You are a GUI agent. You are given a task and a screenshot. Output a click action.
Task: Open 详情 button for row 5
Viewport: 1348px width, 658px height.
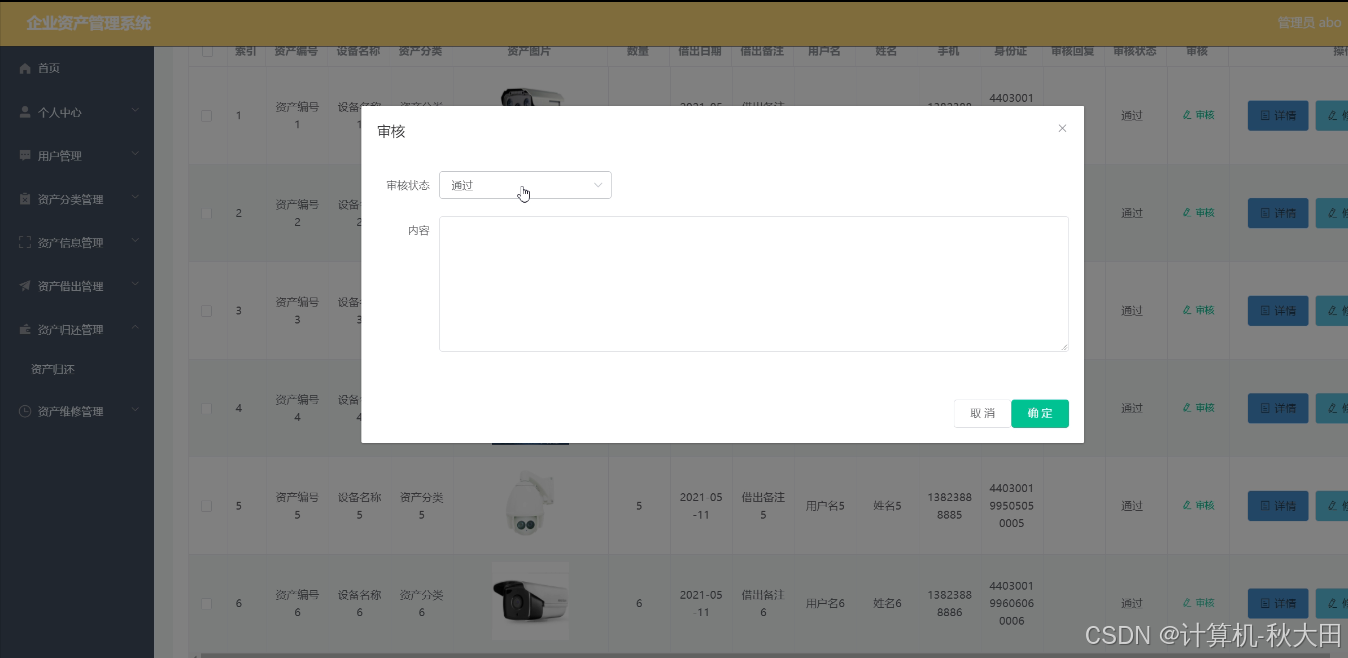pos(1278,506)
